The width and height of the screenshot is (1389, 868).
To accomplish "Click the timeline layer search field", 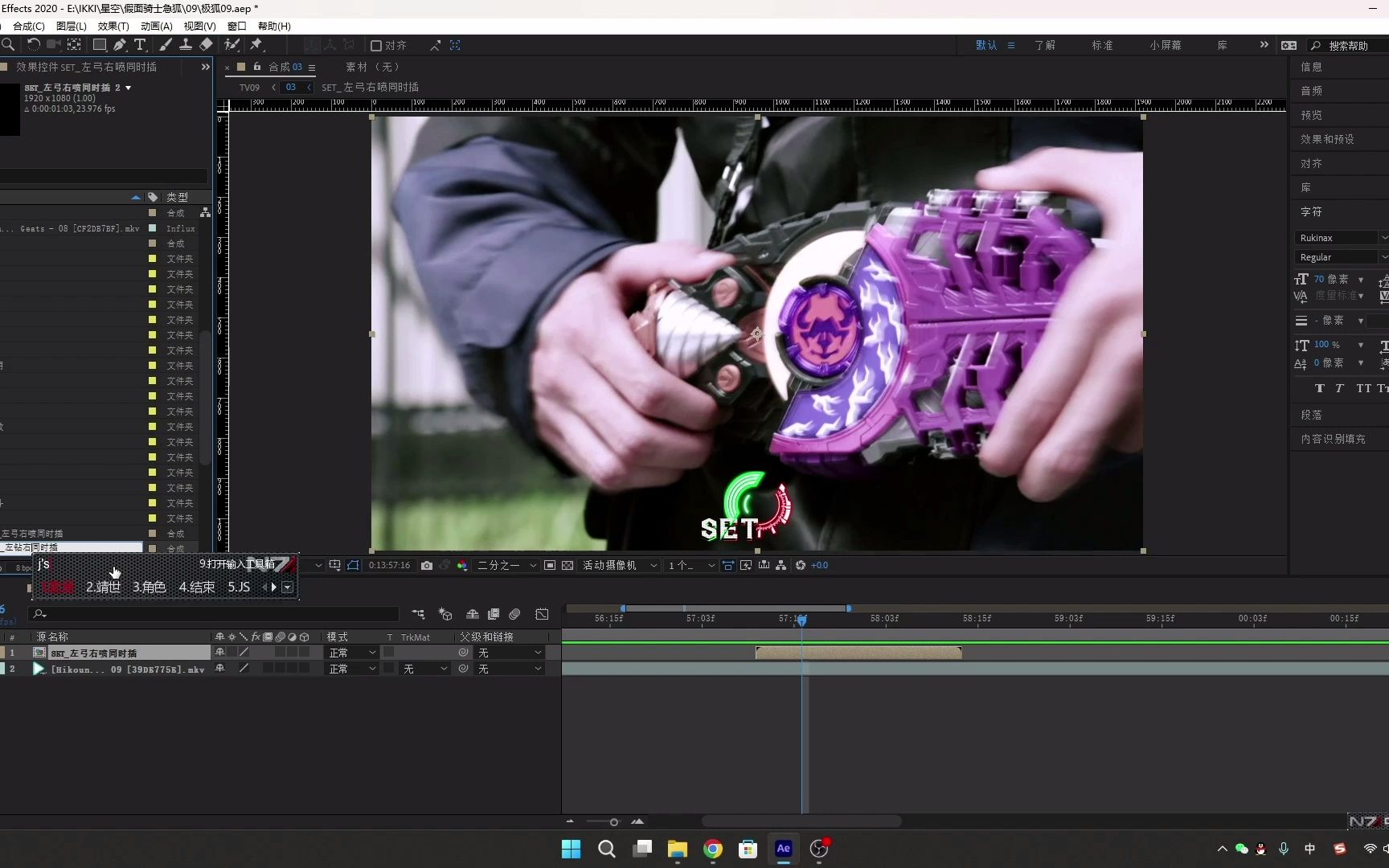I will point(214,615).
